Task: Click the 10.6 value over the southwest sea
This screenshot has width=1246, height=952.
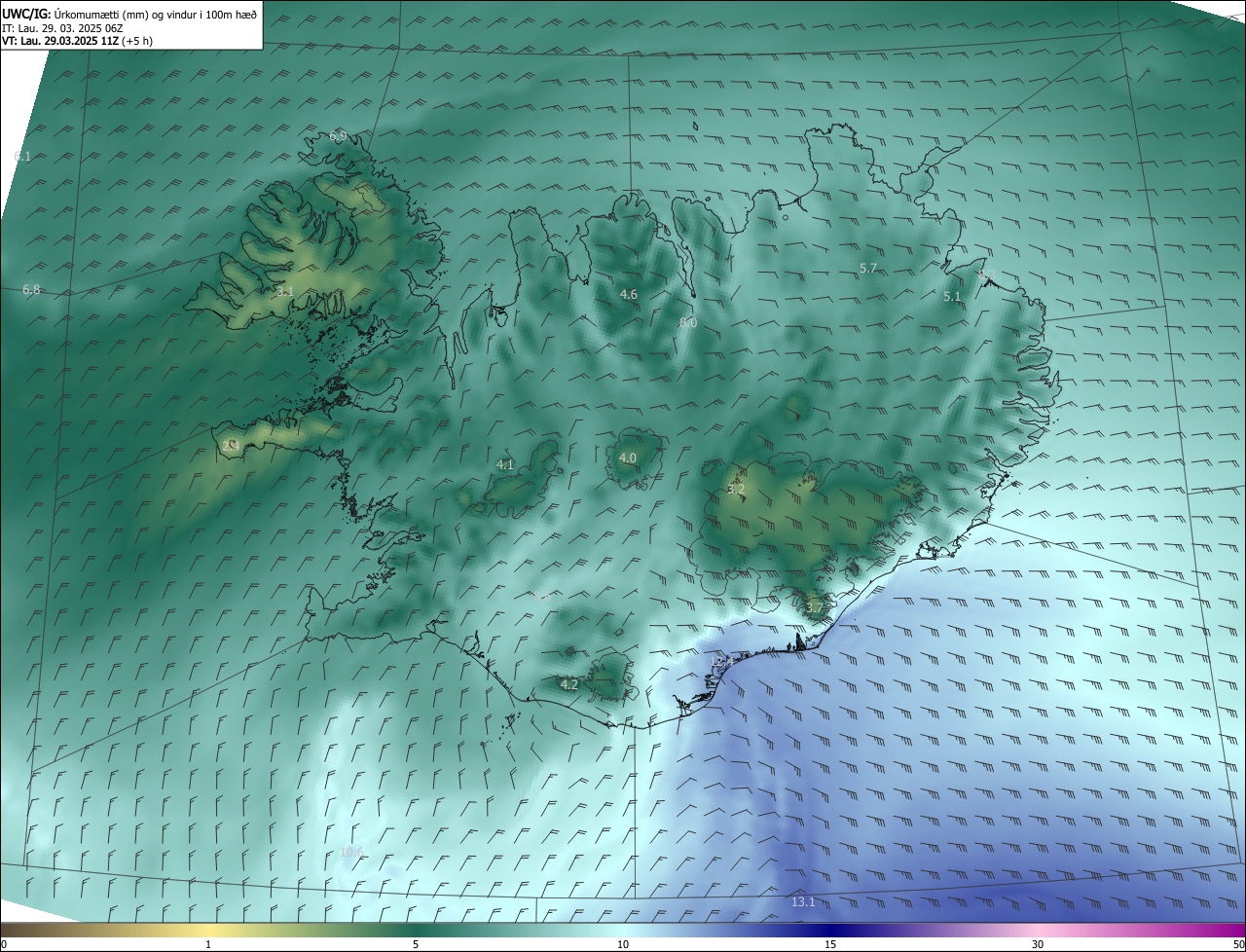Action: point(351,852)
